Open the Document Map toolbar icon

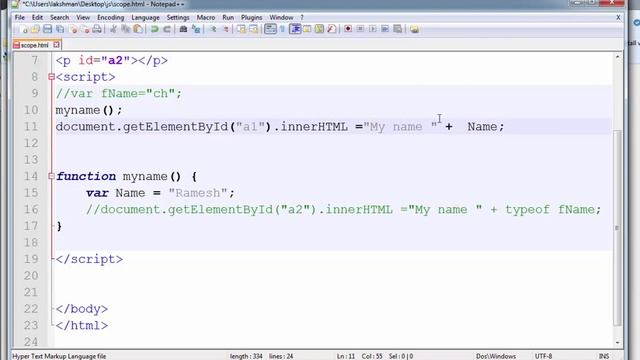coord(319,29)
